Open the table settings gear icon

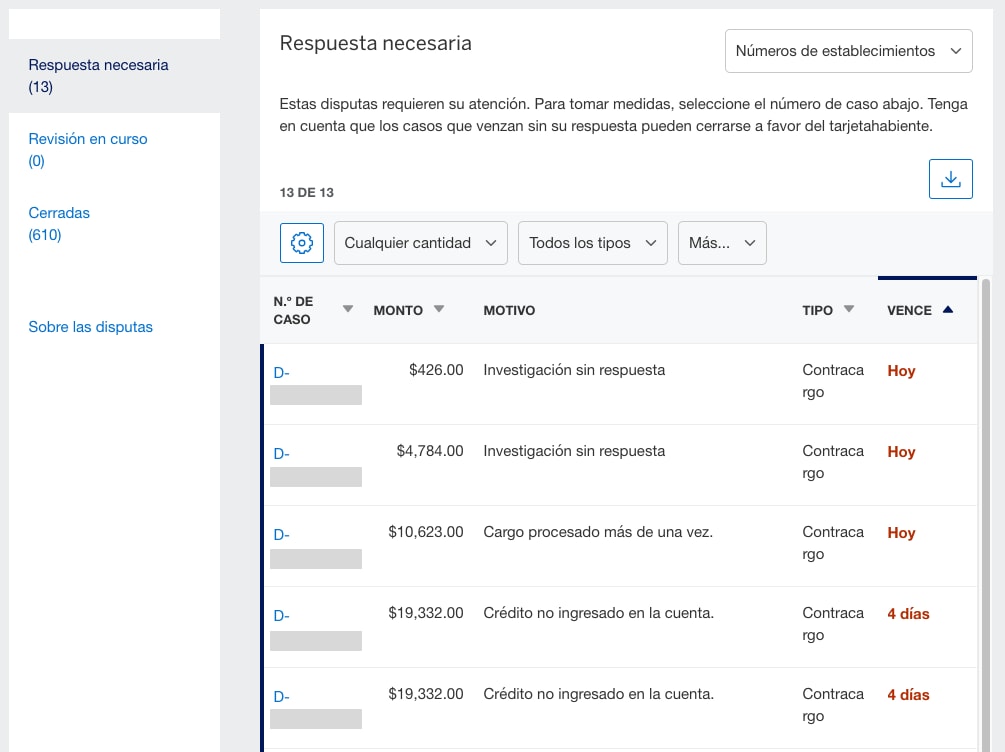click(301, 243)
